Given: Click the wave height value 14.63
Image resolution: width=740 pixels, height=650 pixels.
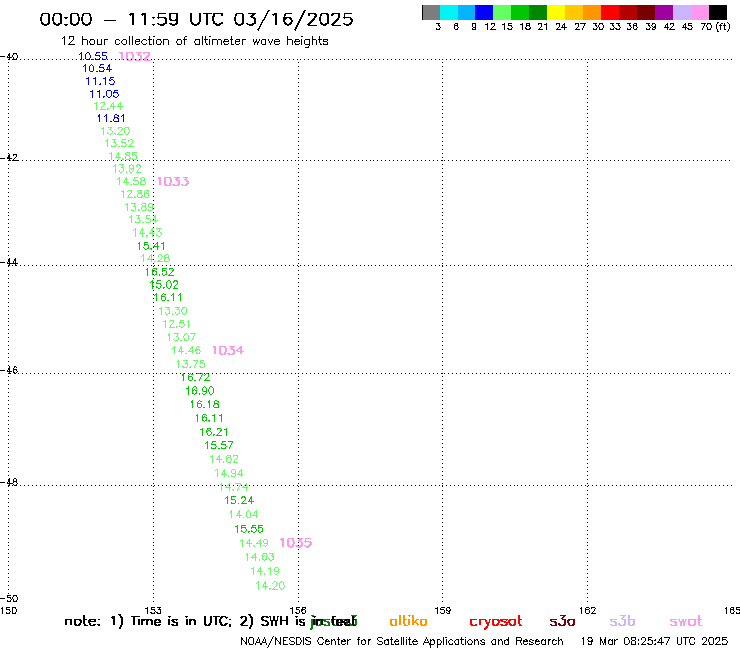Looking at the screenshot, I should [x=260, y=557].
